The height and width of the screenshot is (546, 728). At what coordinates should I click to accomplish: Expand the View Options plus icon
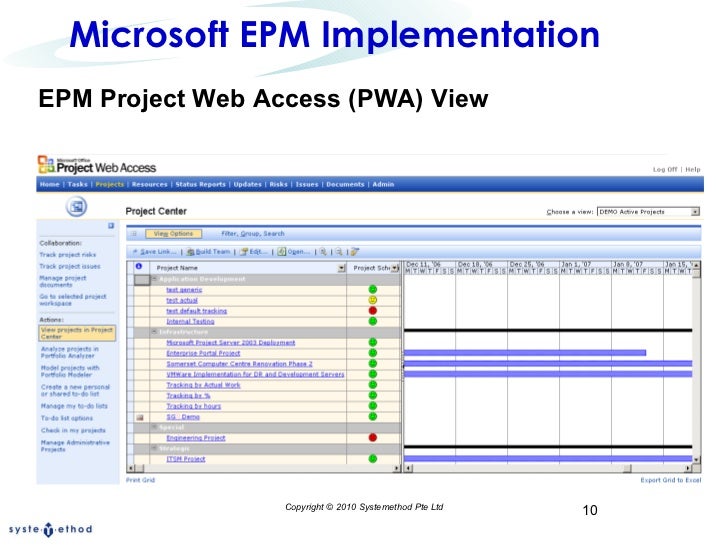point(134,234)
